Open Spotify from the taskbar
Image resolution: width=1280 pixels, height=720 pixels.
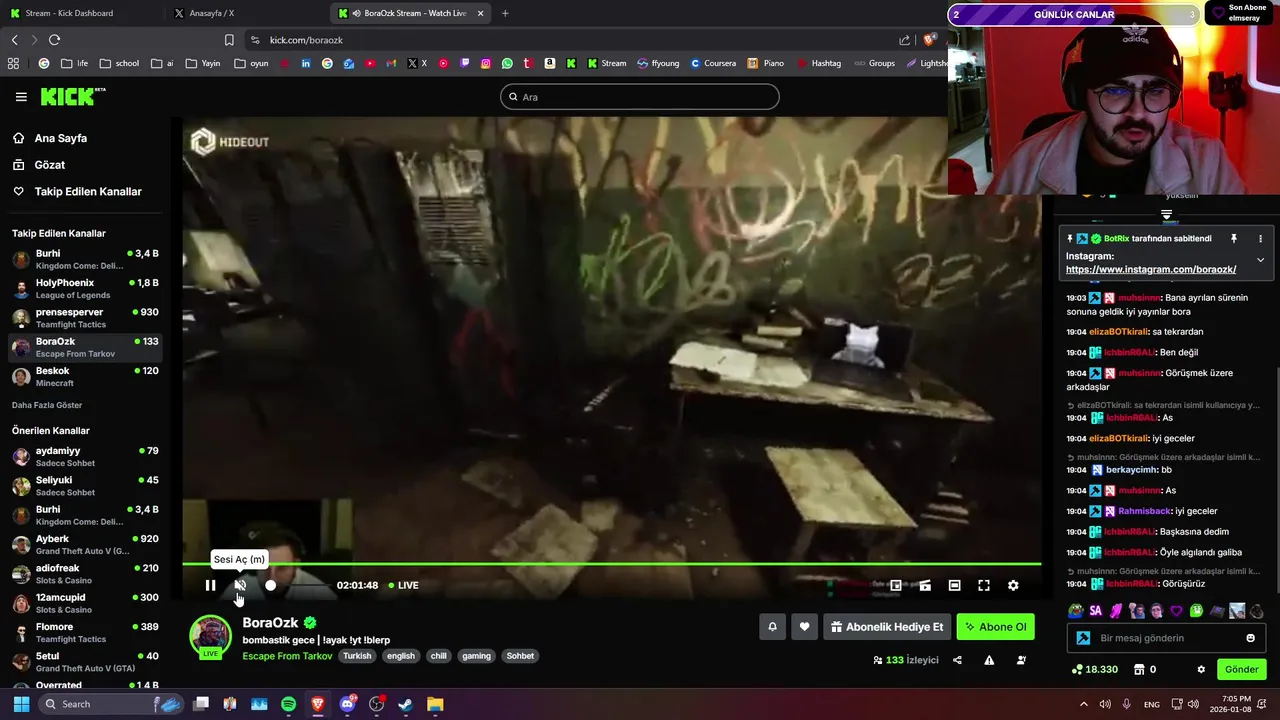[288, 704]
